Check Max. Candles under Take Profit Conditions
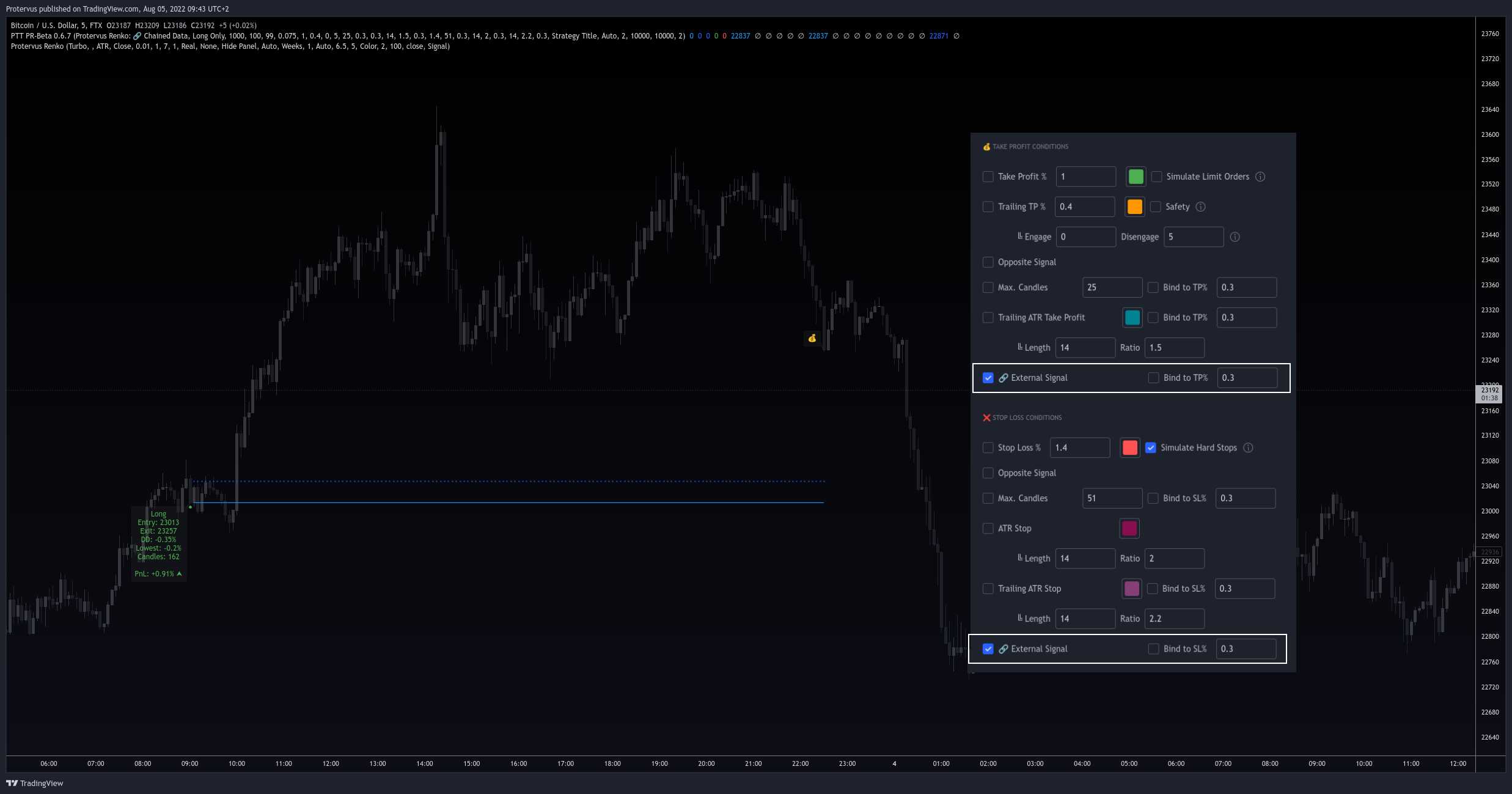 pyautogui.click(x=988, y=287)
